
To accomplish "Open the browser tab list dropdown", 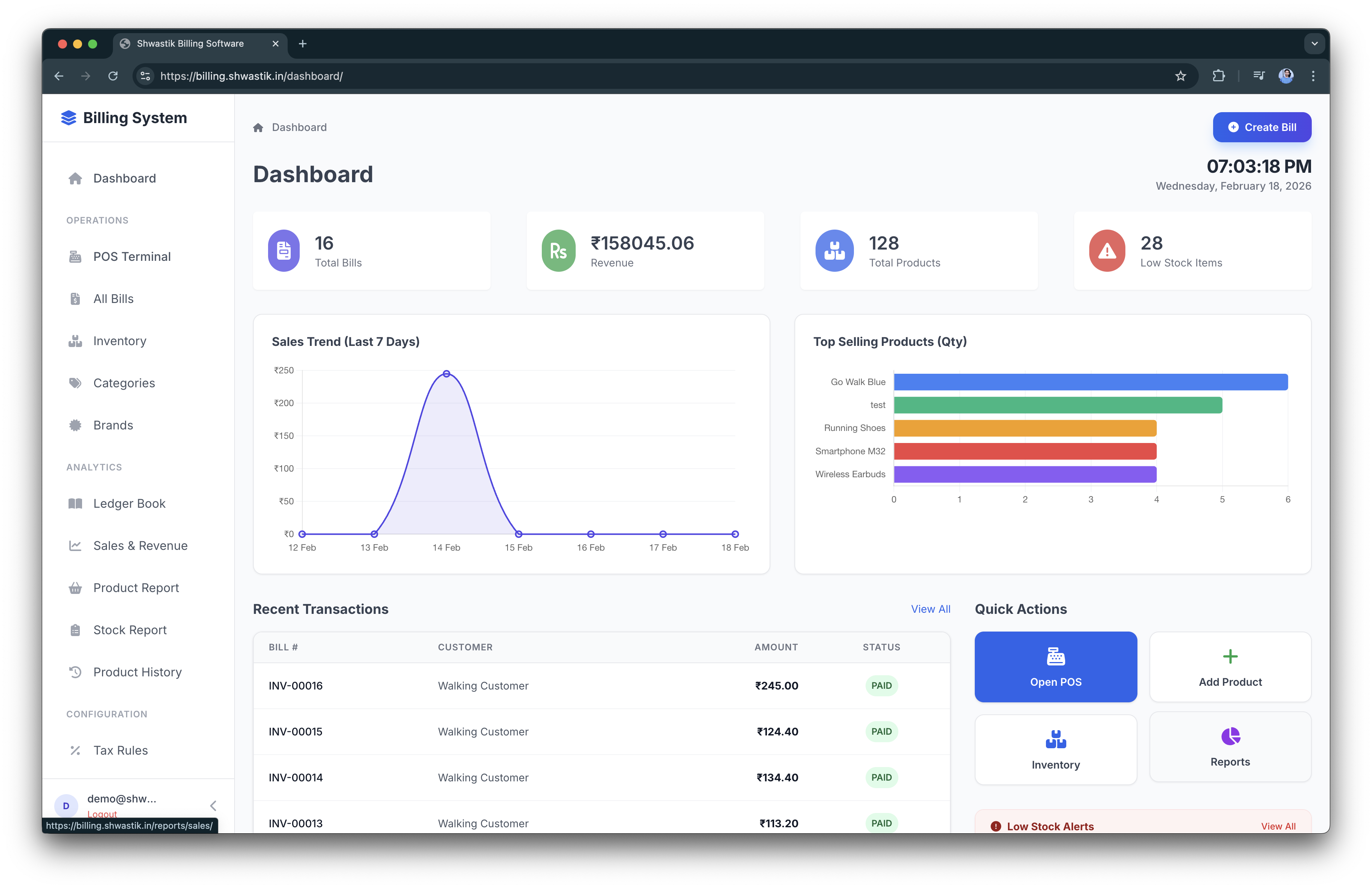I will 1315,43.
